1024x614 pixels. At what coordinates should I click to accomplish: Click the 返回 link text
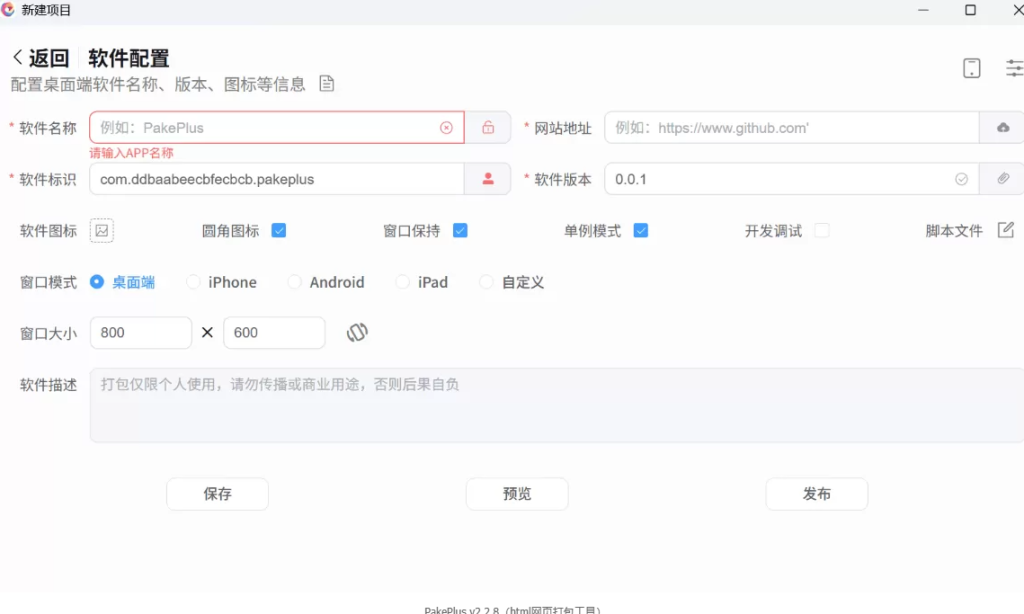tap(48, 58)
